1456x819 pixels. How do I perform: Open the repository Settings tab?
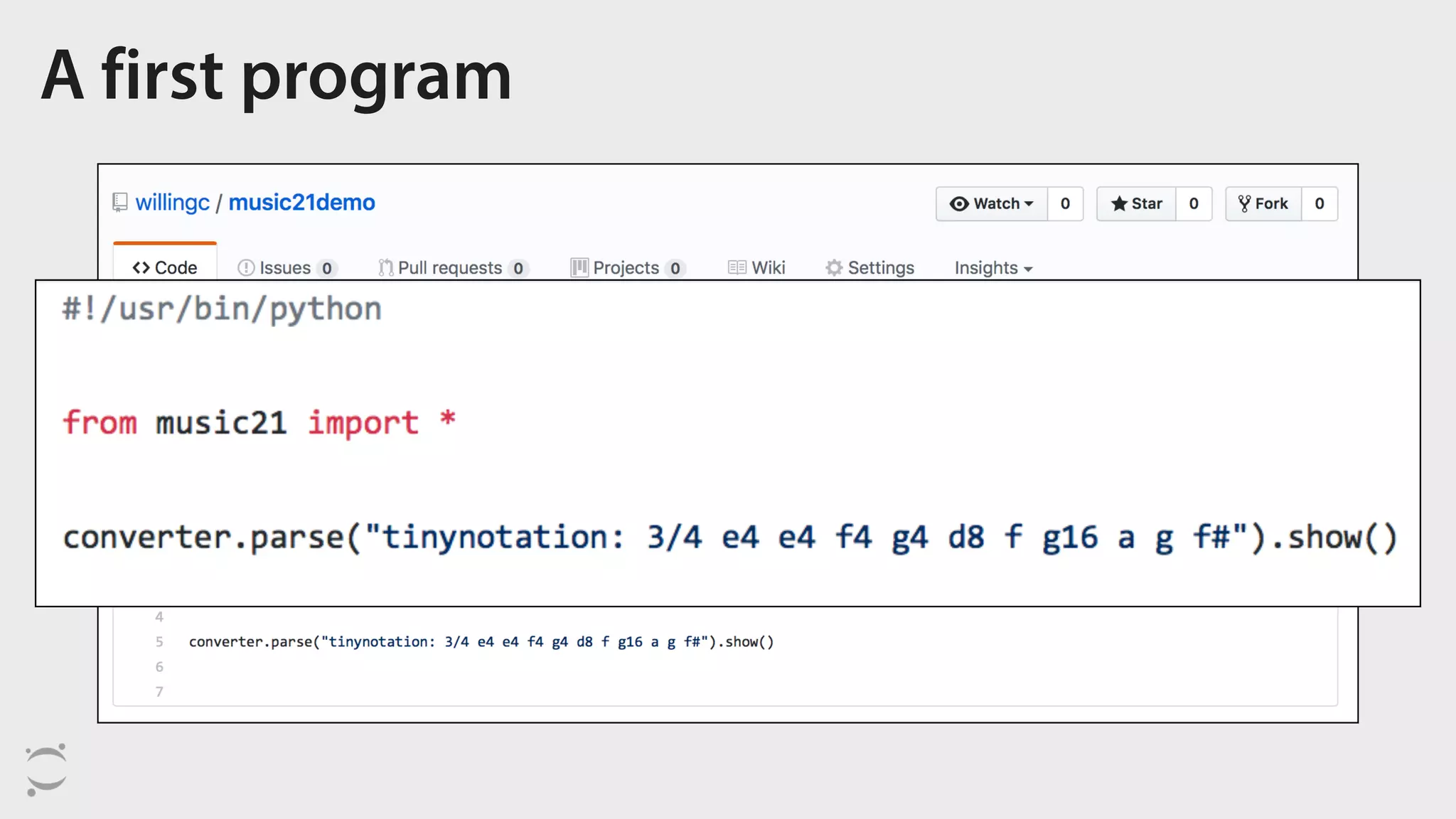869,268
